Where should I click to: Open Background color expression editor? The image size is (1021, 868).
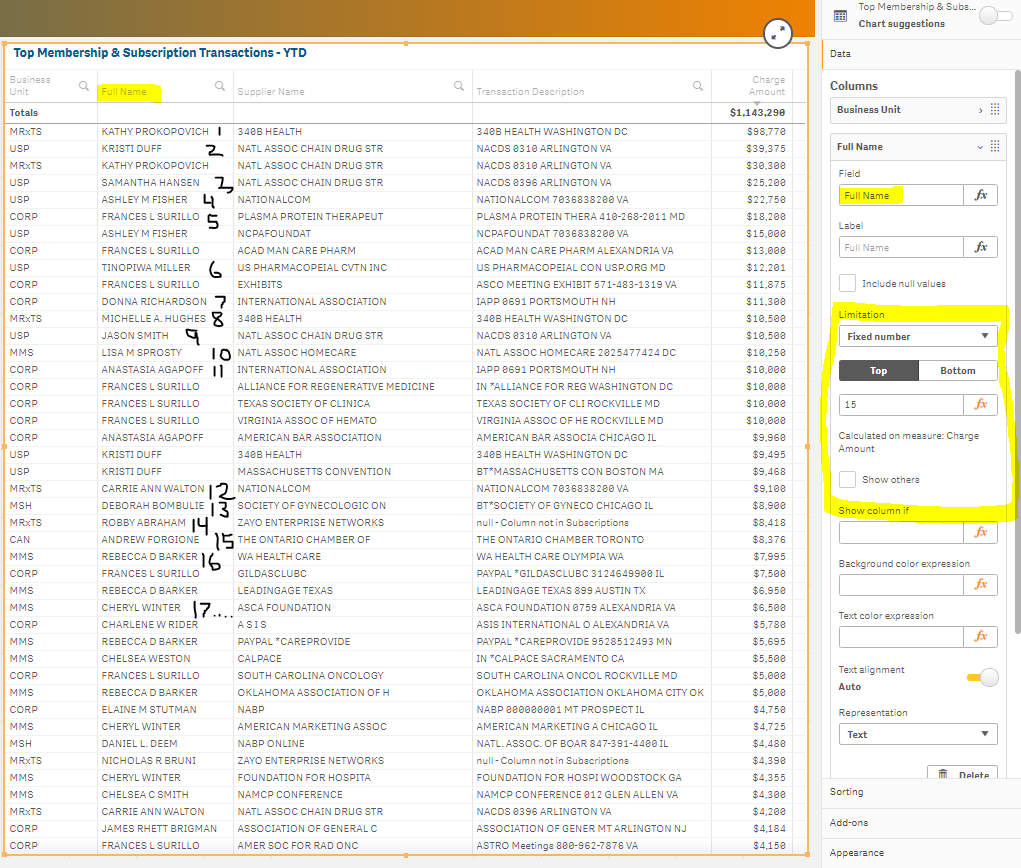[978, 584]
